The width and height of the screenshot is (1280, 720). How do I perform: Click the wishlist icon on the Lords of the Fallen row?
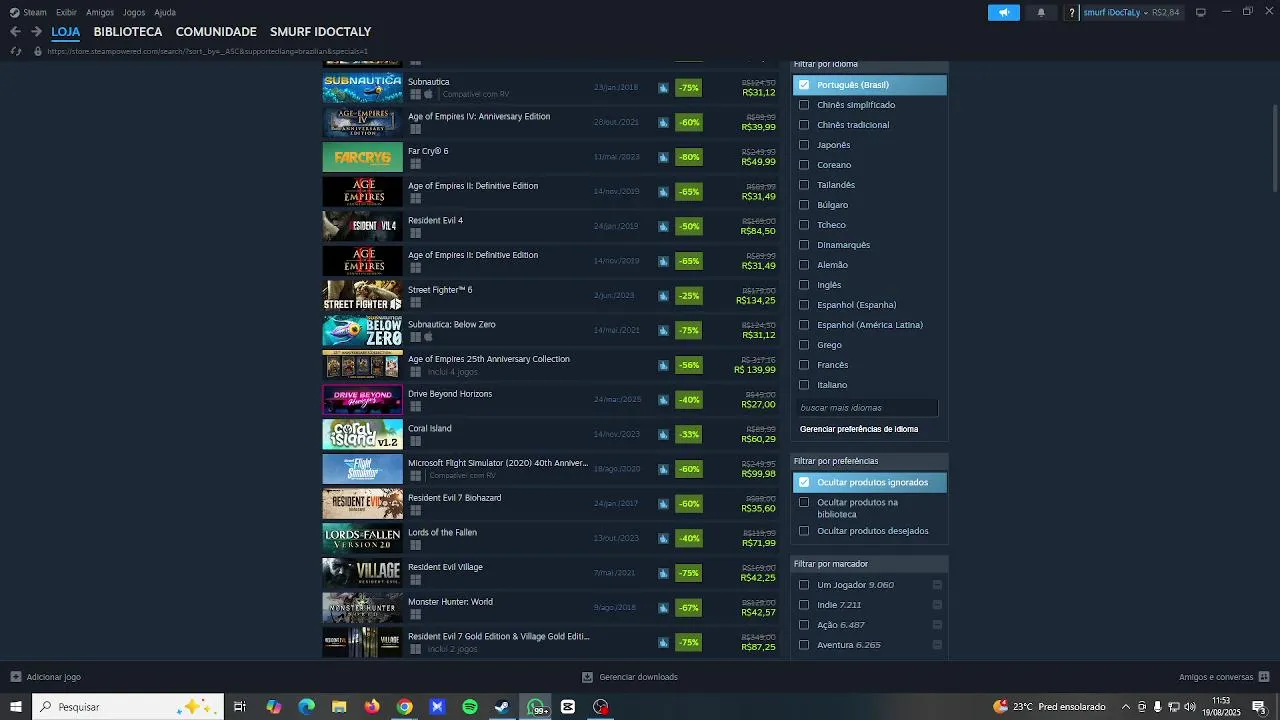663,539
